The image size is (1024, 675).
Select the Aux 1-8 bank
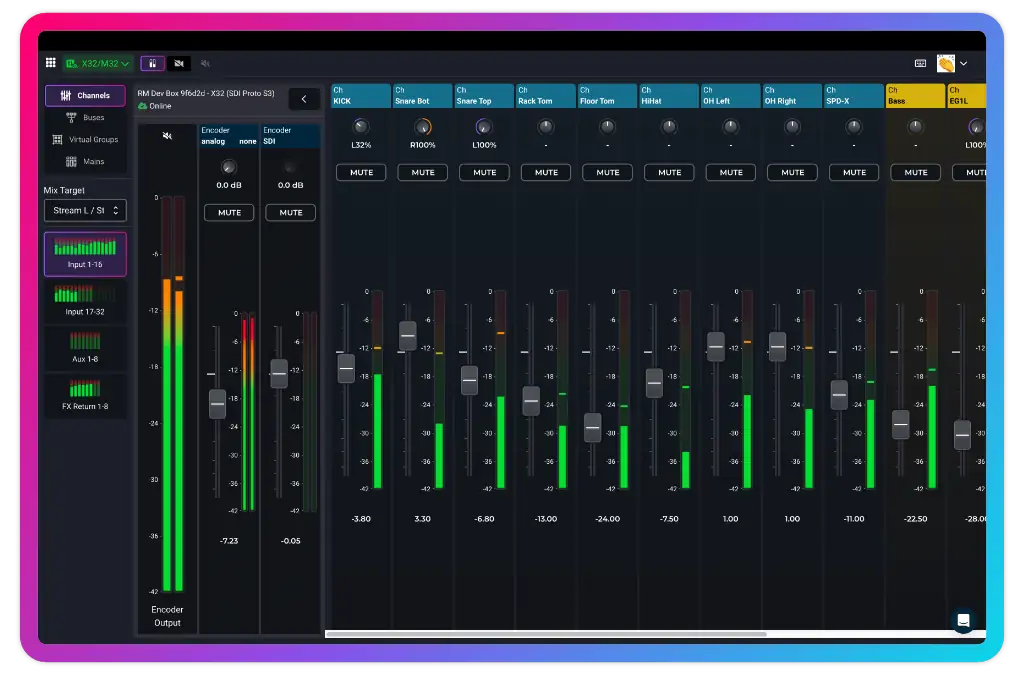85,345
